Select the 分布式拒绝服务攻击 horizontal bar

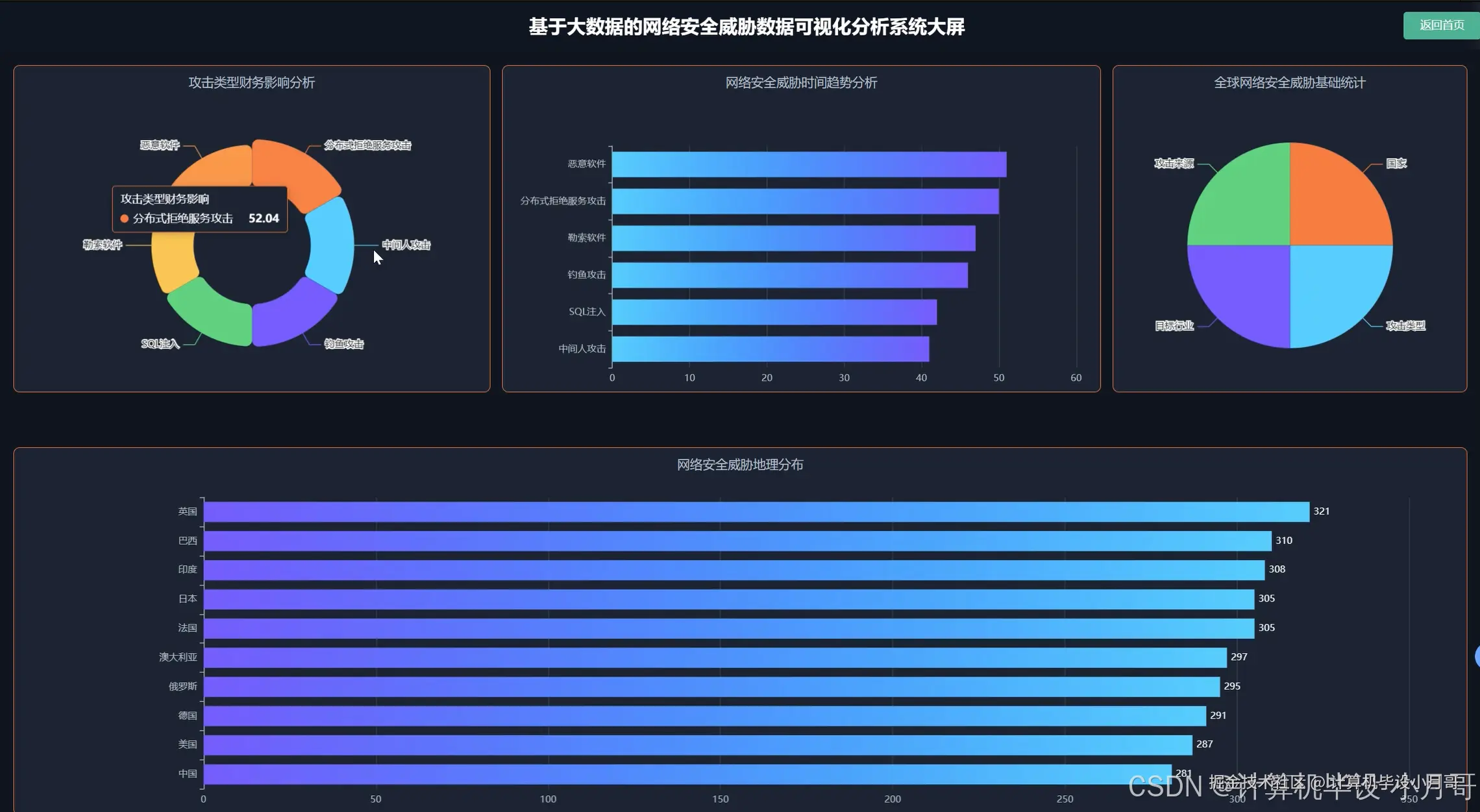(x=805, y=201)
